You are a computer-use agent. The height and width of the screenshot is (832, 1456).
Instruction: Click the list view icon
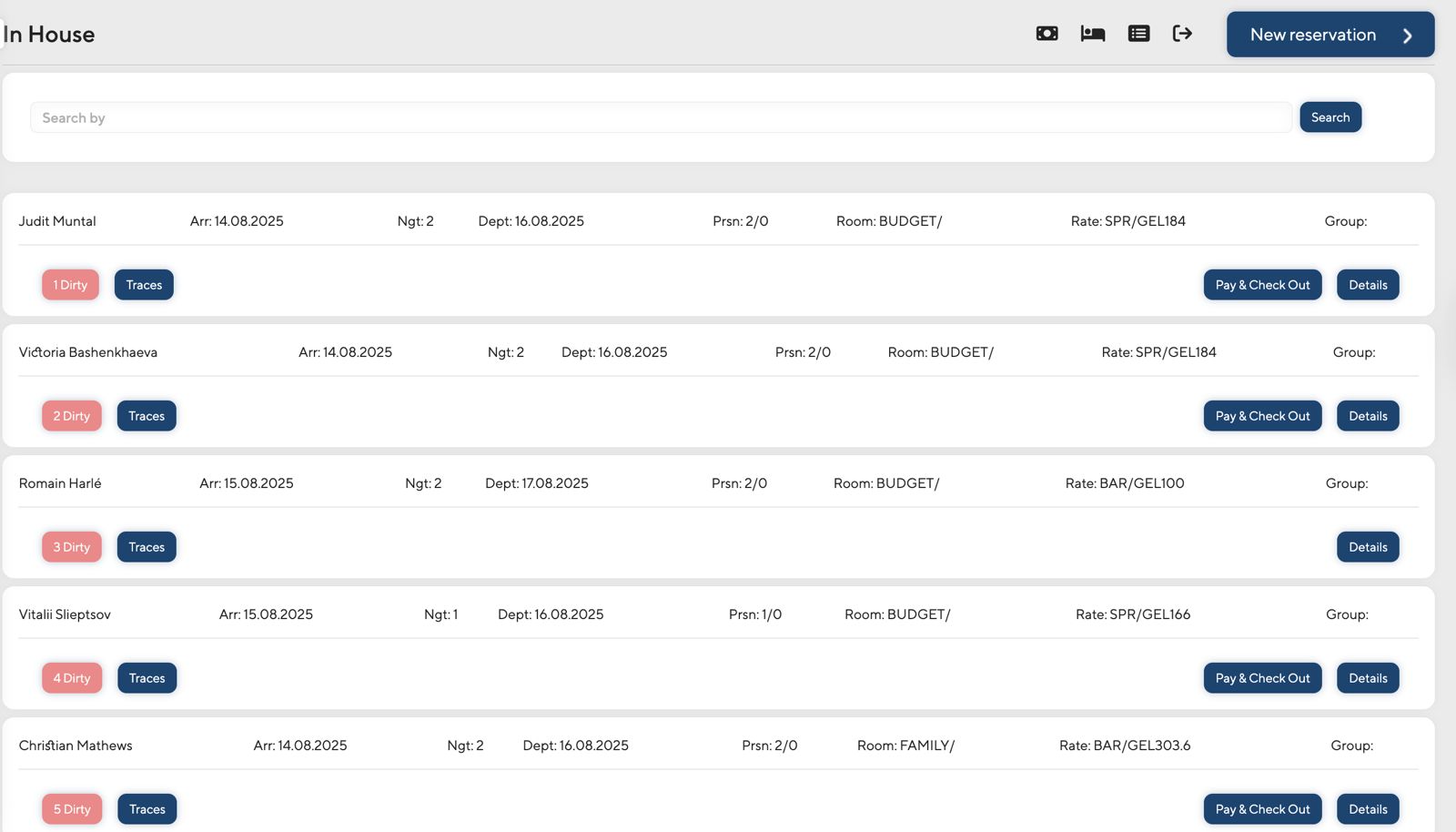(x=1138, y=34)
